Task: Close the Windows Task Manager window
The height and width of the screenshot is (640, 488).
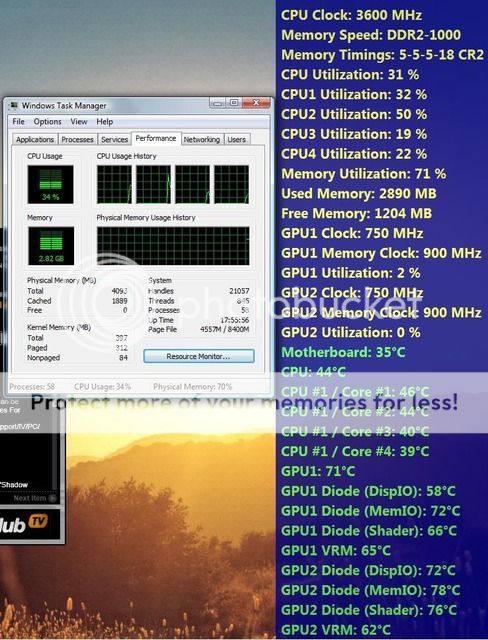Action: point(256,103)
